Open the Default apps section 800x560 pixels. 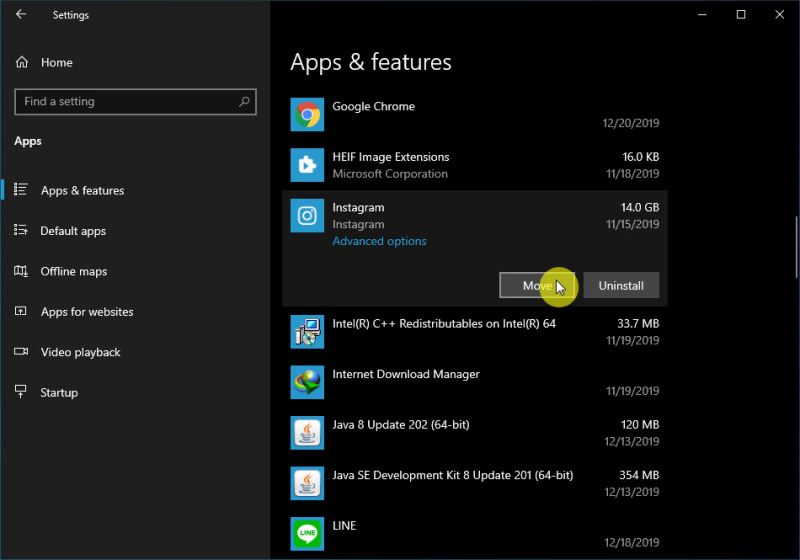point(72,231)
